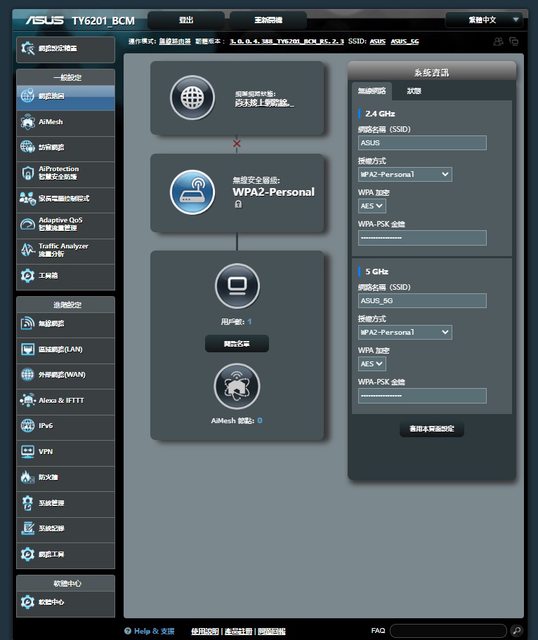This screenshot has height=640, width=538.
Task: Click the WPA2-Personal security level text
Action: click(x=273, y=192)
